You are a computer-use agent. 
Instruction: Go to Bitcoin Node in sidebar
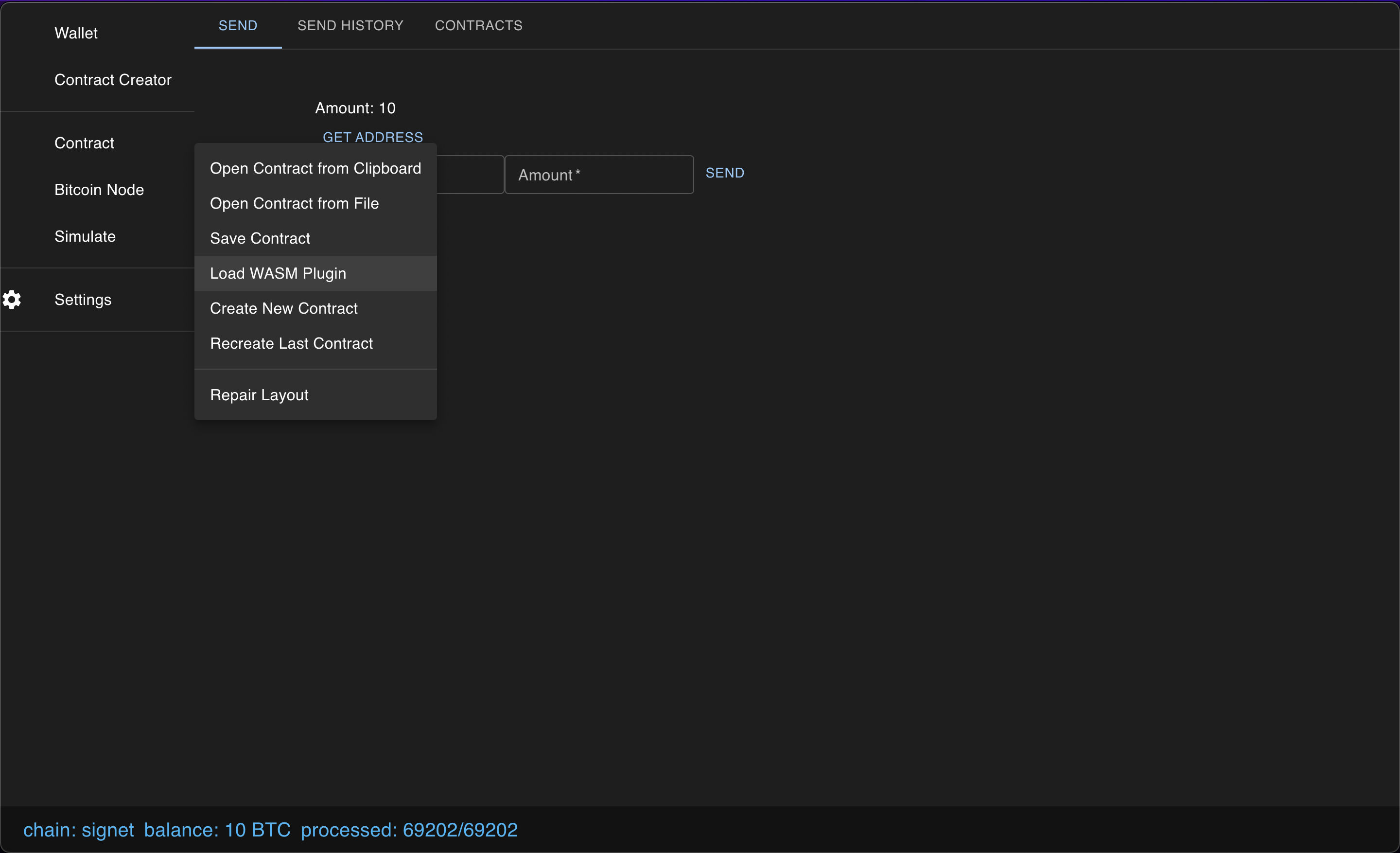(x=99, y=189)
